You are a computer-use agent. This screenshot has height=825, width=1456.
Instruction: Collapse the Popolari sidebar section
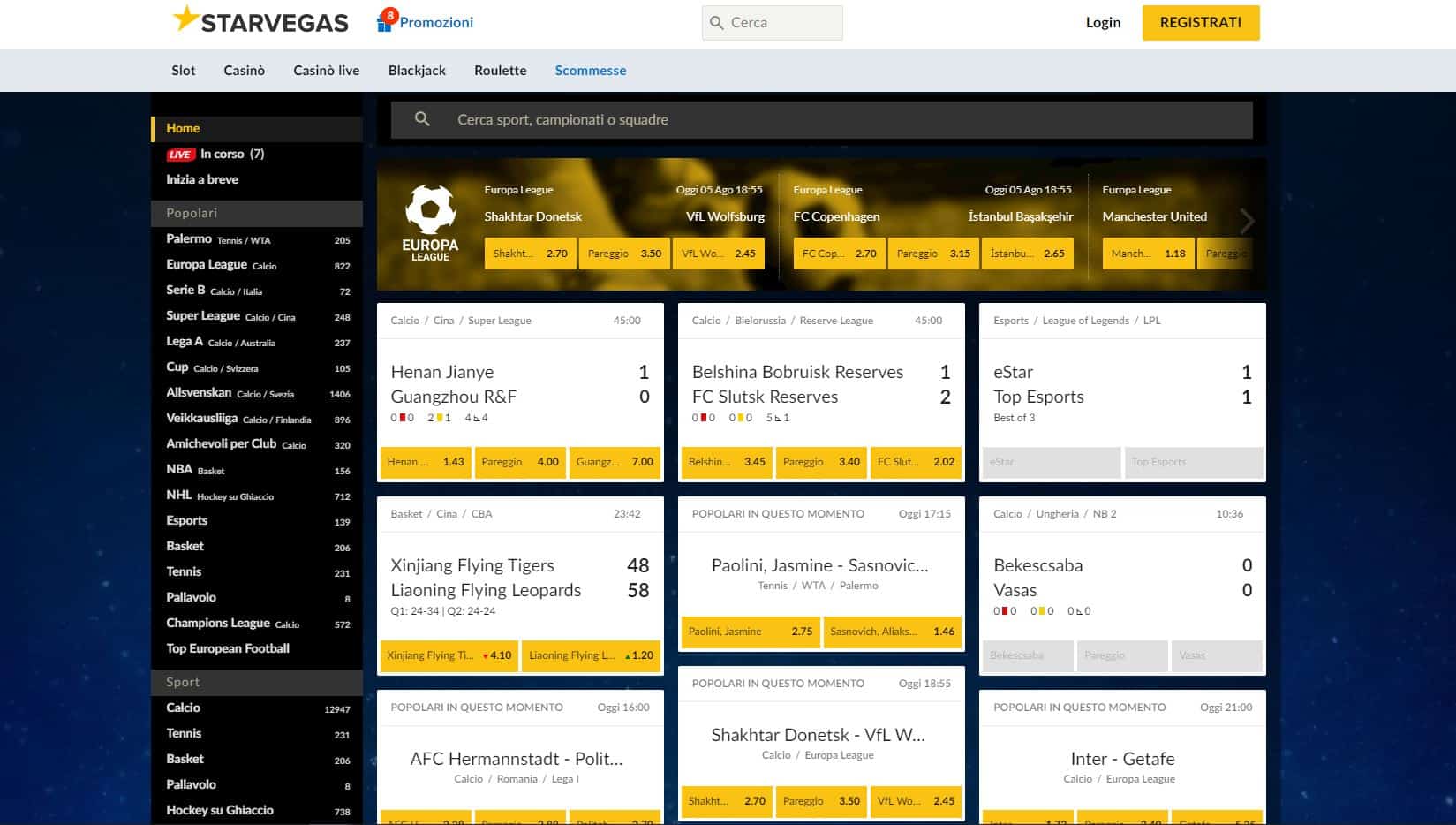(256, 213)
